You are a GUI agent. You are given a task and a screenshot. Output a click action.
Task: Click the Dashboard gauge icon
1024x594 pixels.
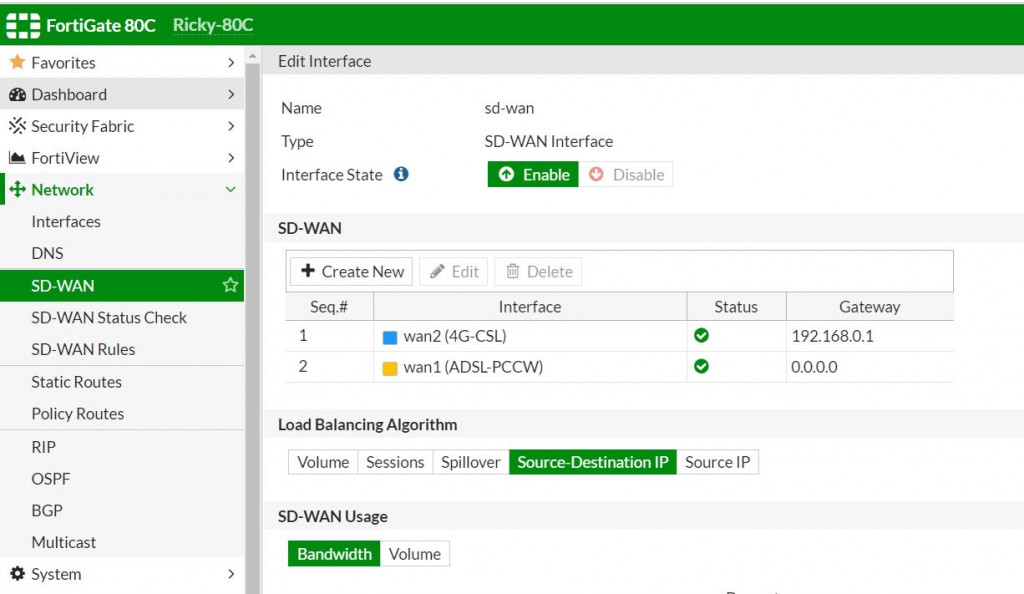(x=18, y=95)
